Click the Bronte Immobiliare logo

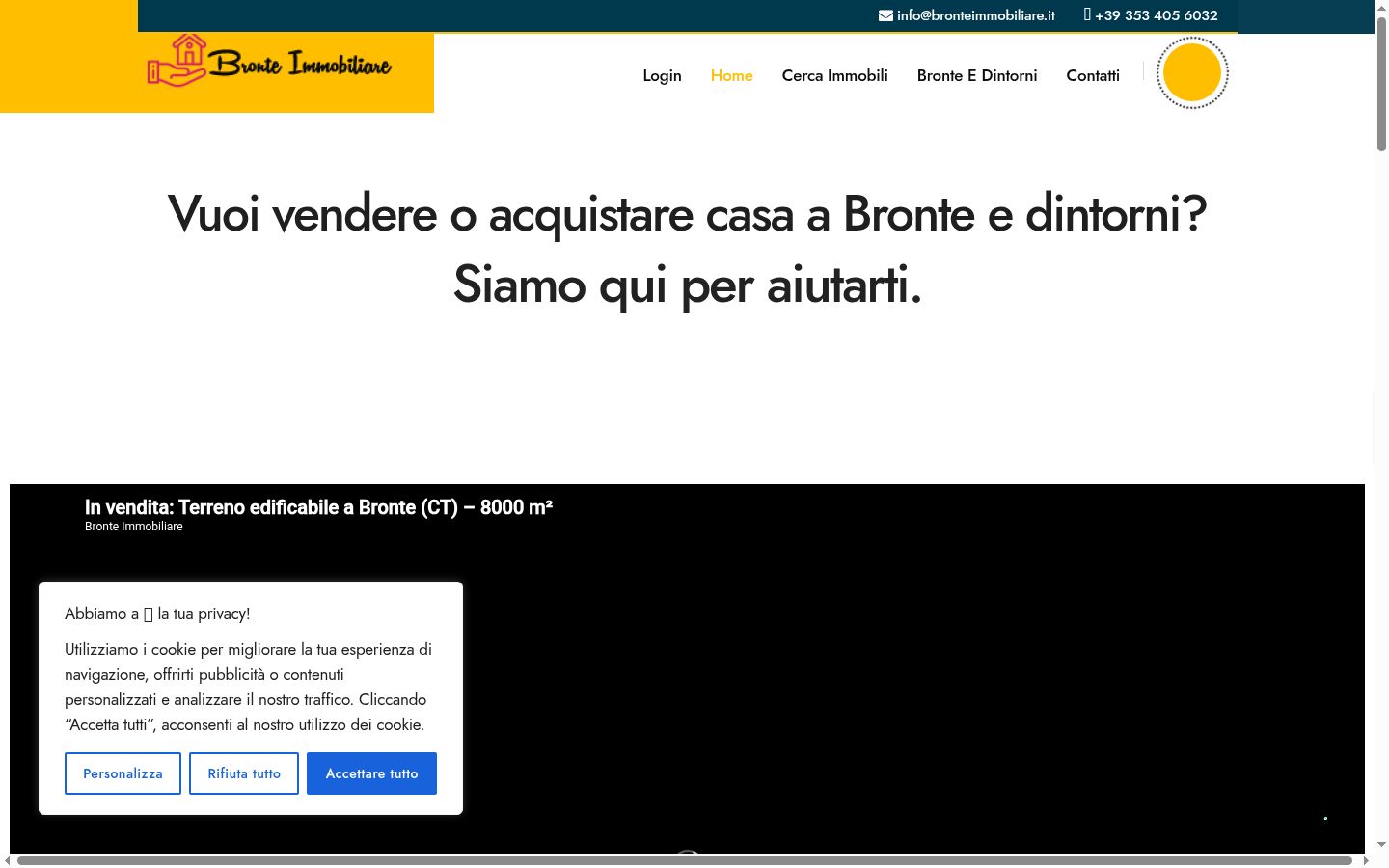coord(269,61)
